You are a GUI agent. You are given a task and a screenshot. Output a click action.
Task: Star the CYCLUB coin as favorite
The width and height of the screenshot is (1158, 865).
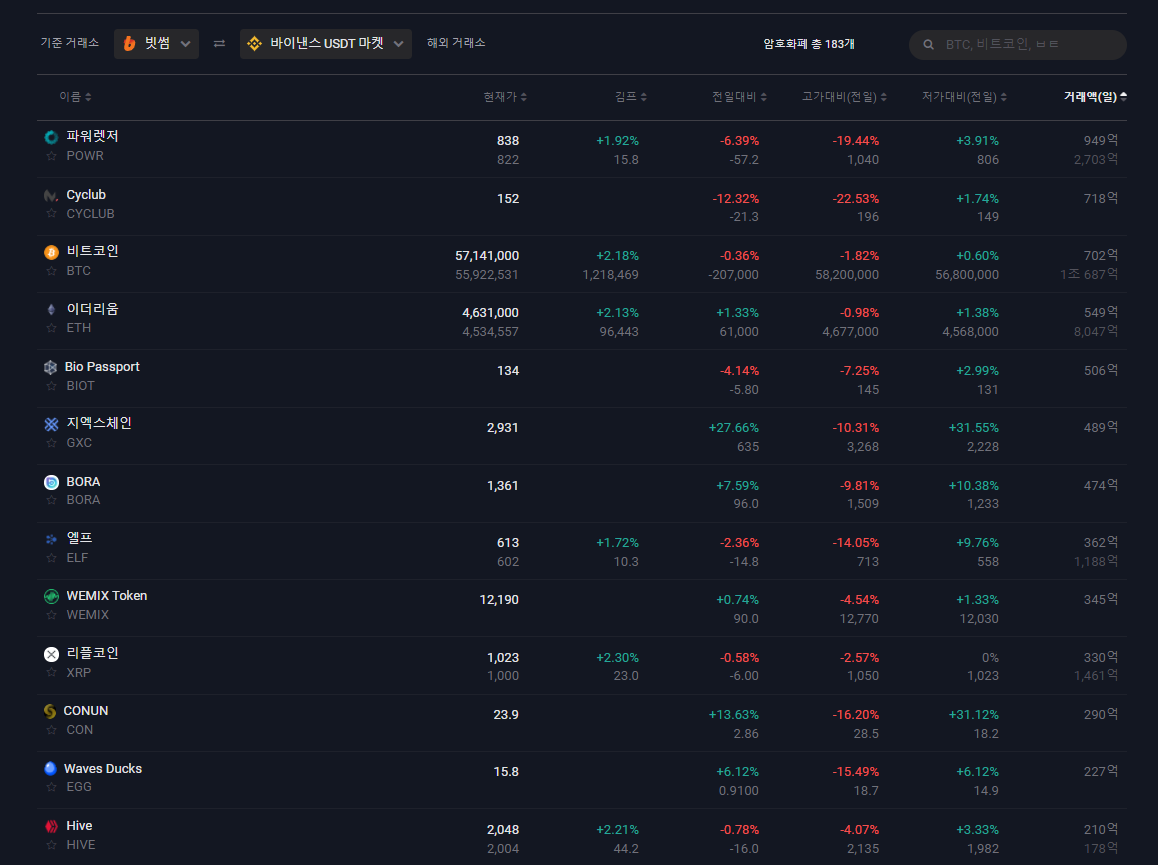click(x=51, y=214)
